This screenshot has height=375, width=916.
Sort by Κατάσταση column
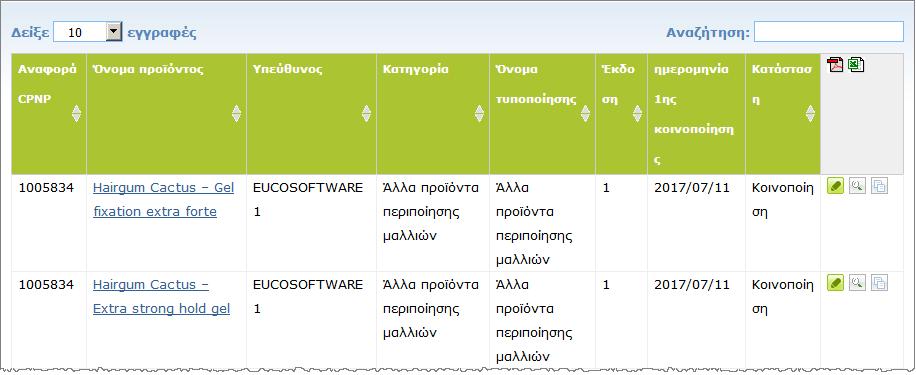click(x=810, y=113)
